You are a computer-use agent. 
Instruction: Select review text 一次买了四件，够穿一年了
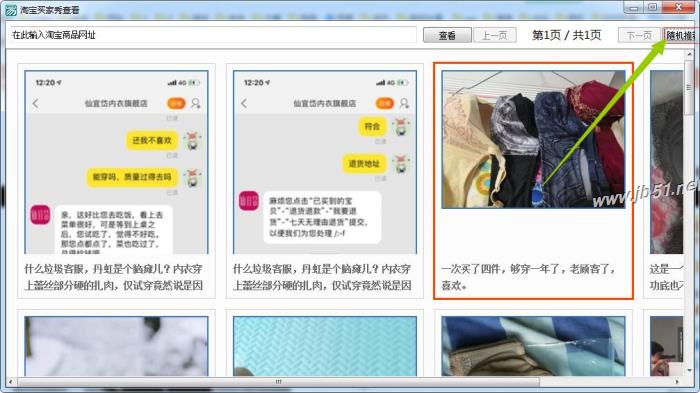pyautogui.click(x=528, y=277)
